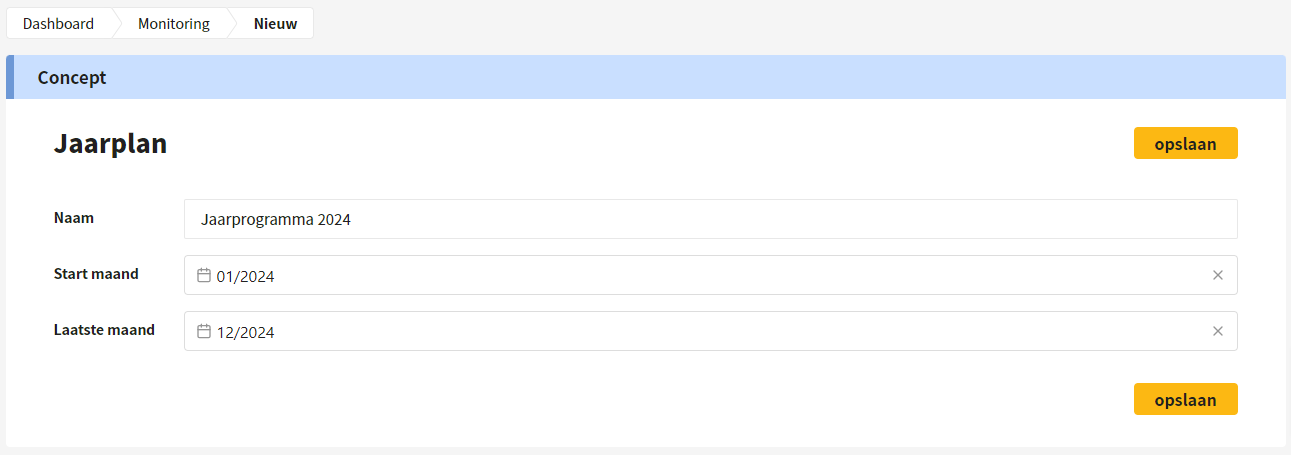Open the Laatste maand 12/2024 picker field

[711, 331]
